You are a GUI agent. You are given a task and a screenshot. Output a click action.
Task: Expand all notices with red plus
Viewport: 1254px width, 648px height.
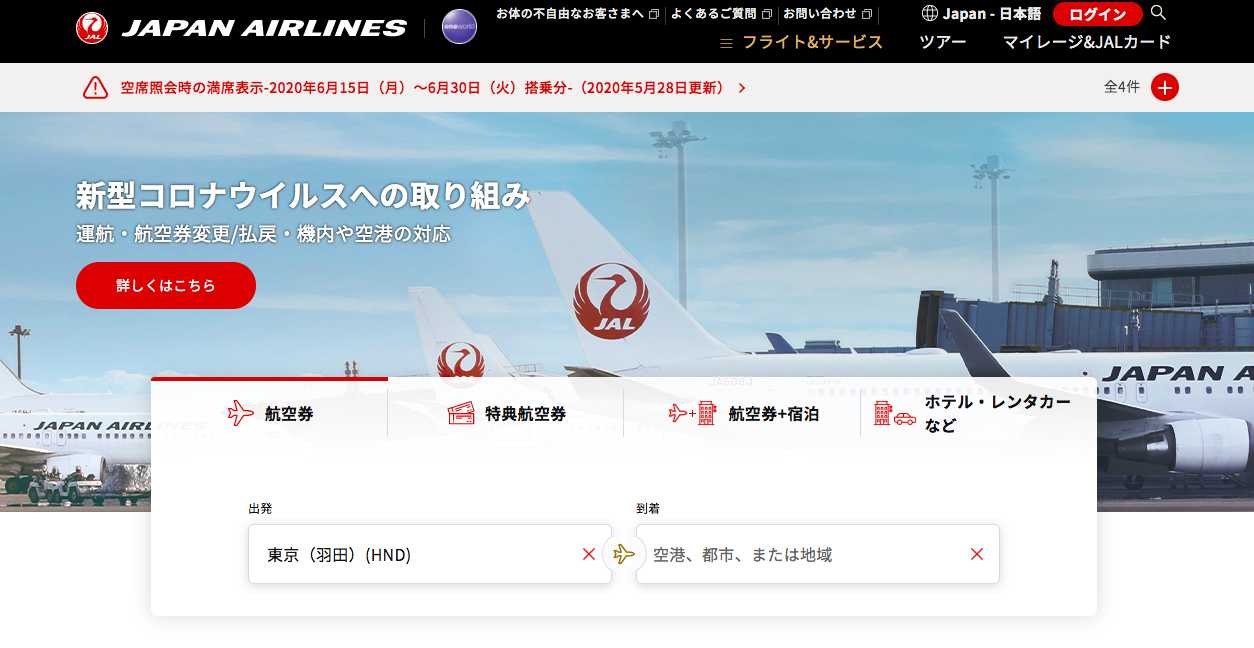(x=1165, y=87)
